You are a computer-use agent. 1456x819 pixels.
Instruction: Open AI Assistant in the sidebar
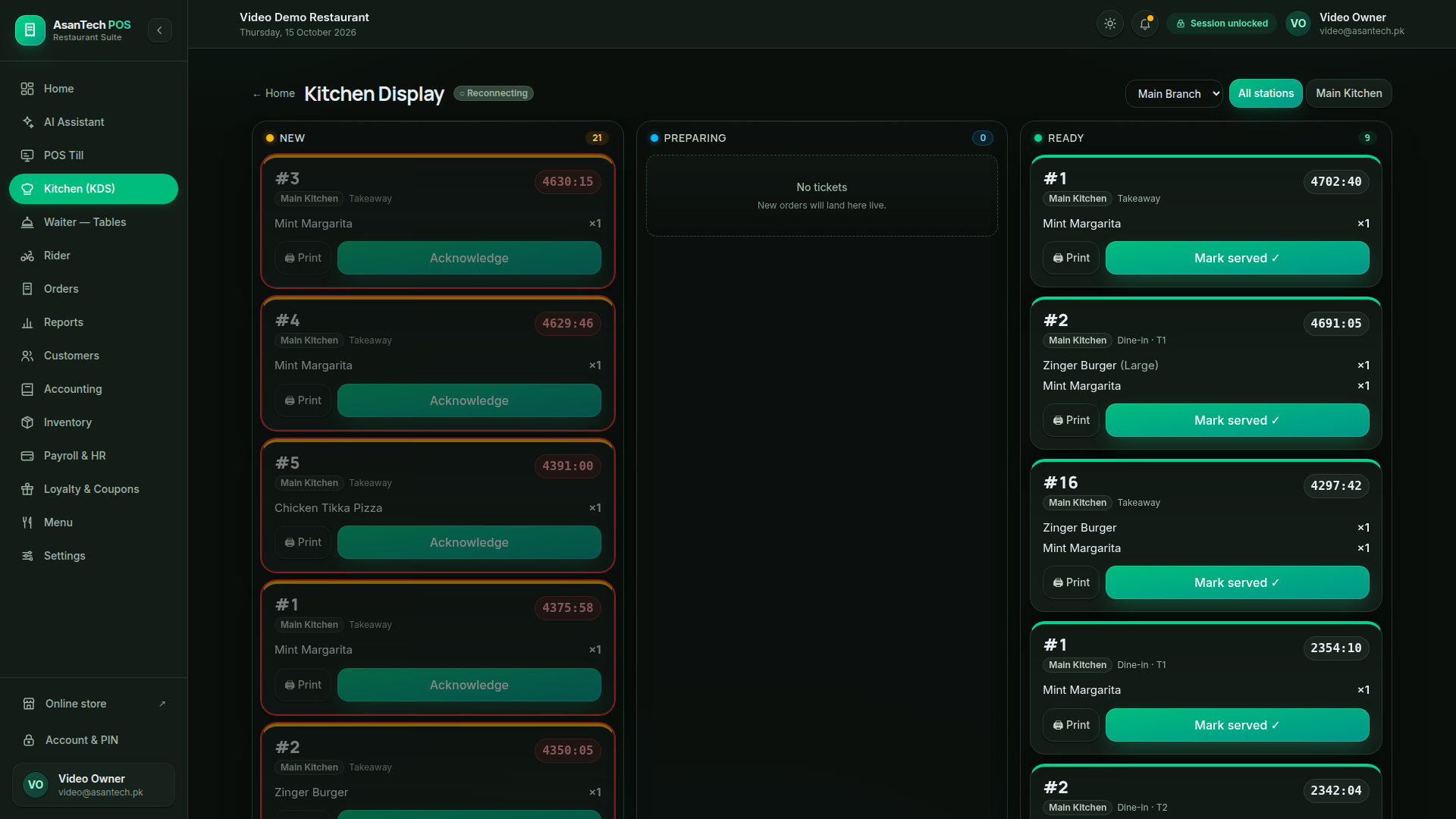[x=93, y=122]
